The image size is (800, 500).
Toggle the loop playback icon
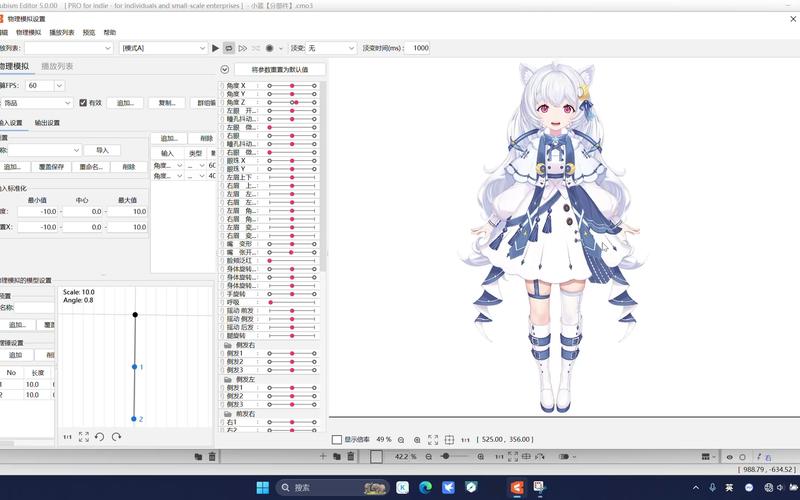[229, 48]
